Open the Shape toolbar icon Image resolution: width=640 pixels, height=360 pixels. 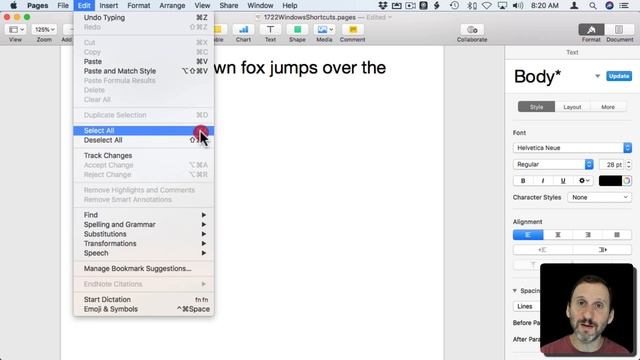click(297, 30)
